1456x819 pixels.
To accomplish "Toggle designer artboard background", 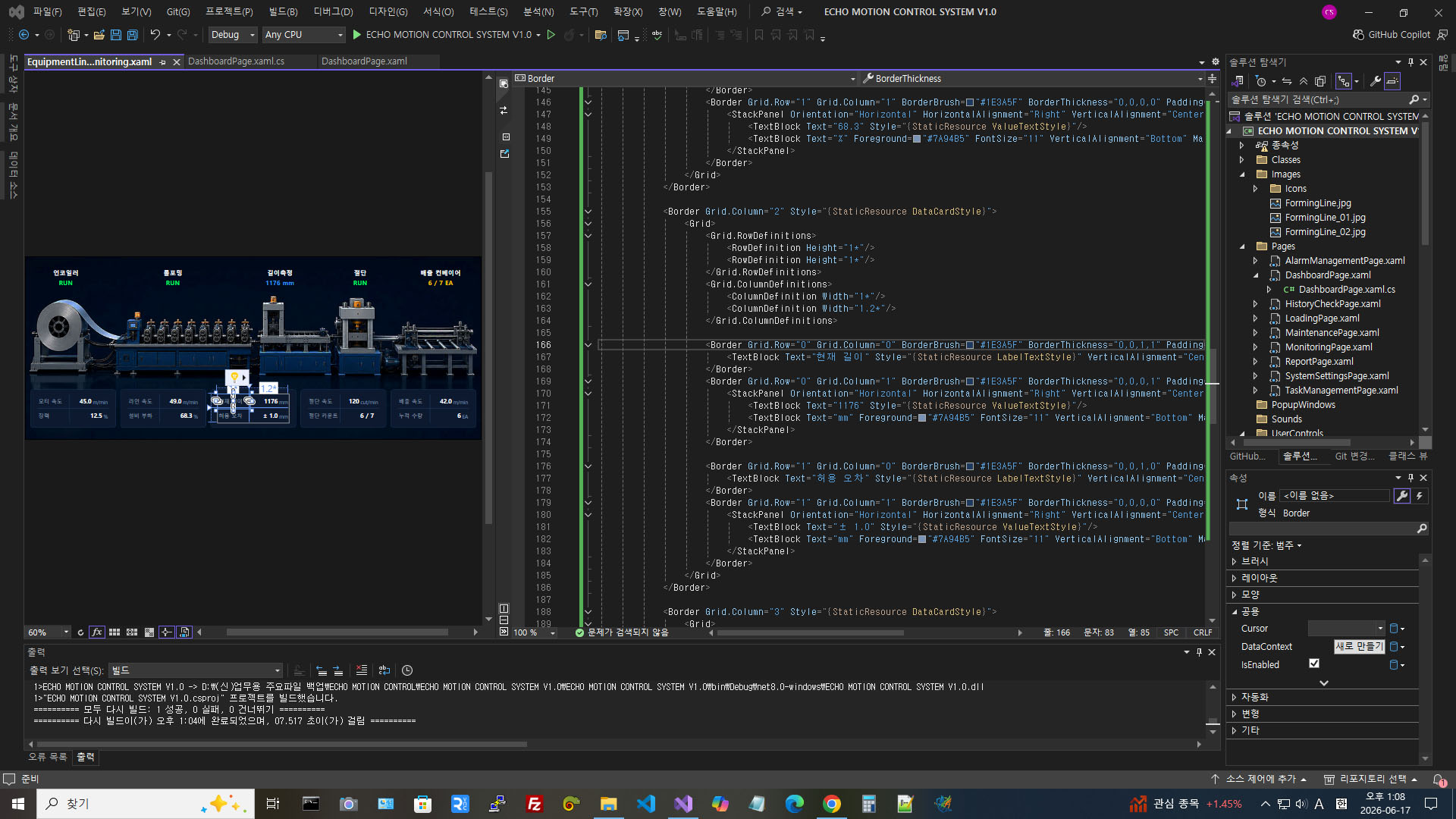I will (x=149, y=632).
